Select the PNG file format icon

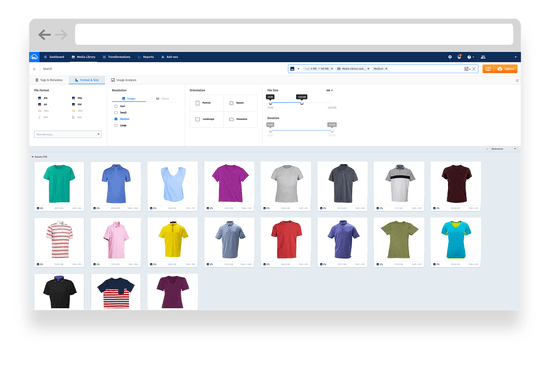click(73, 98)
